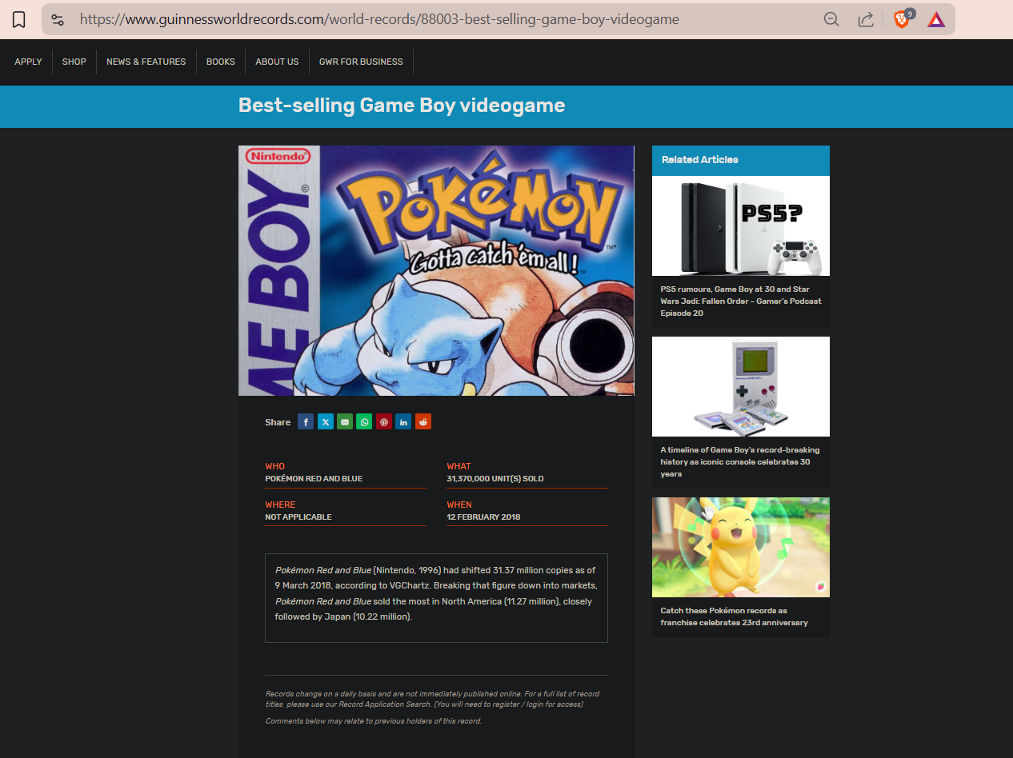This screenshot has height=758, width=1013.
Task: Share via the LinkedIn icon
Action: click(x=403, y=422)
